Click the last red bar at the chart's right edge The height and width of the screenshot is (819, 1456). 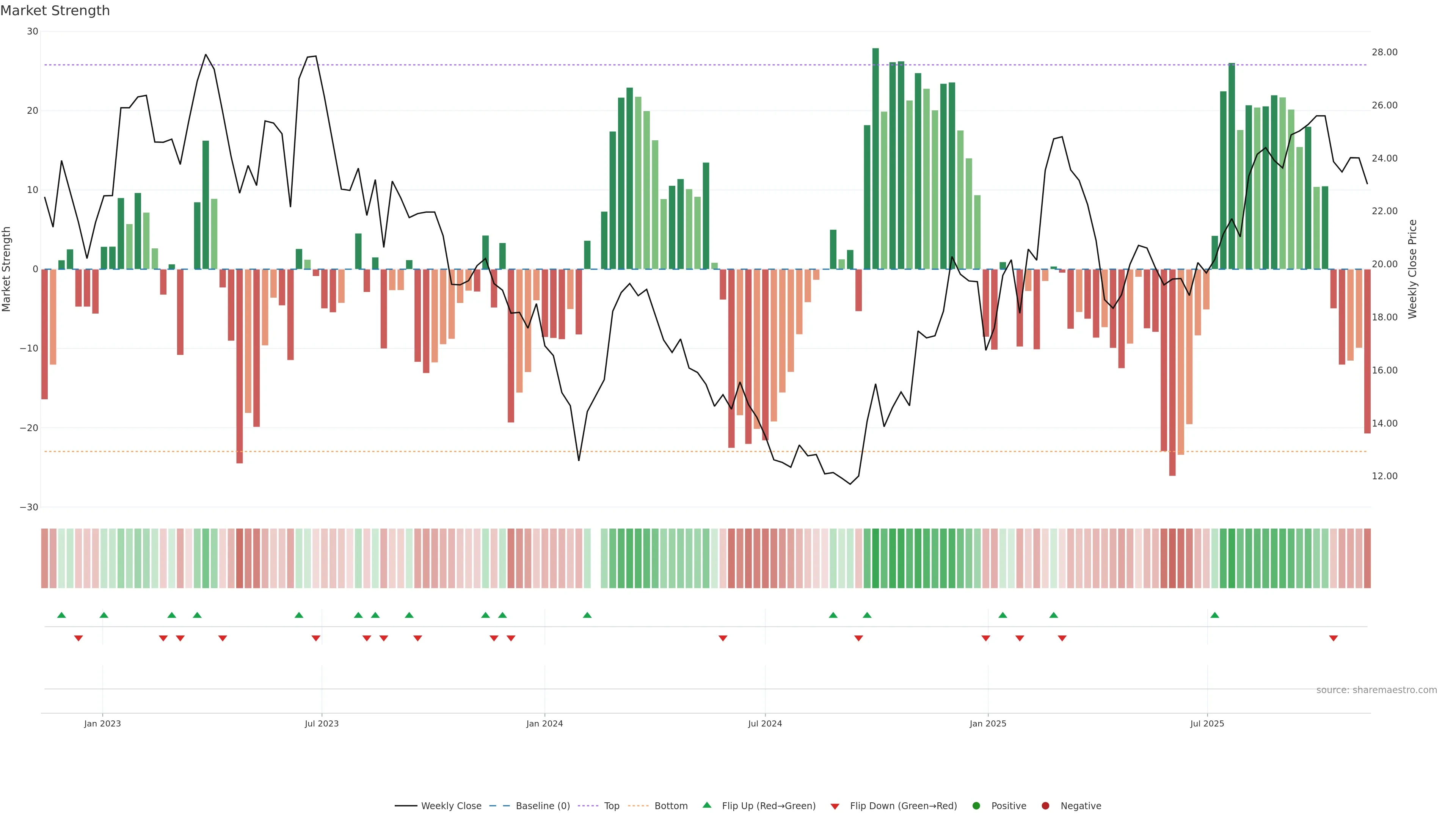[x=1367, y=350]
